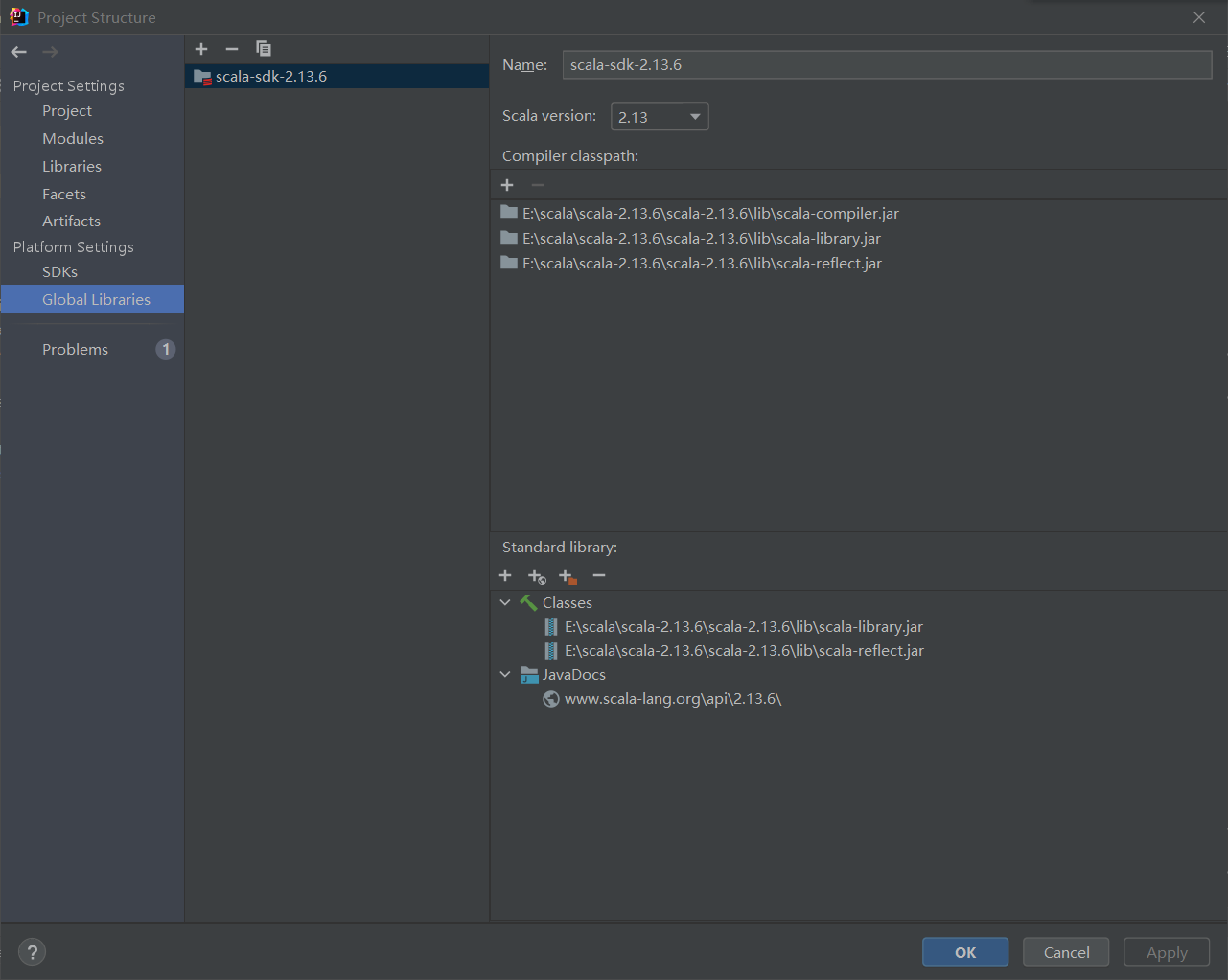The width and height of the screenshot is (1228, 980).
Task: Specify documentation URL plus-globe icon
Action: click(x=537, y=576)
